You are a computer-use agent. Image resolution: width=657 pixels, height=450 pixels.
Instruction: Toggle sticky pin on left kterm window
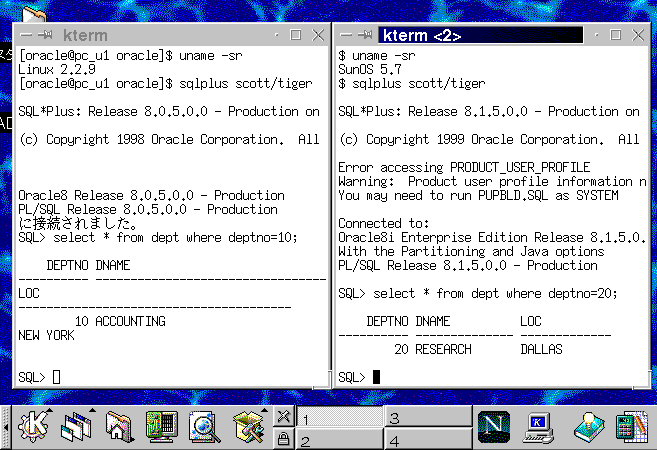pos(45,35)
